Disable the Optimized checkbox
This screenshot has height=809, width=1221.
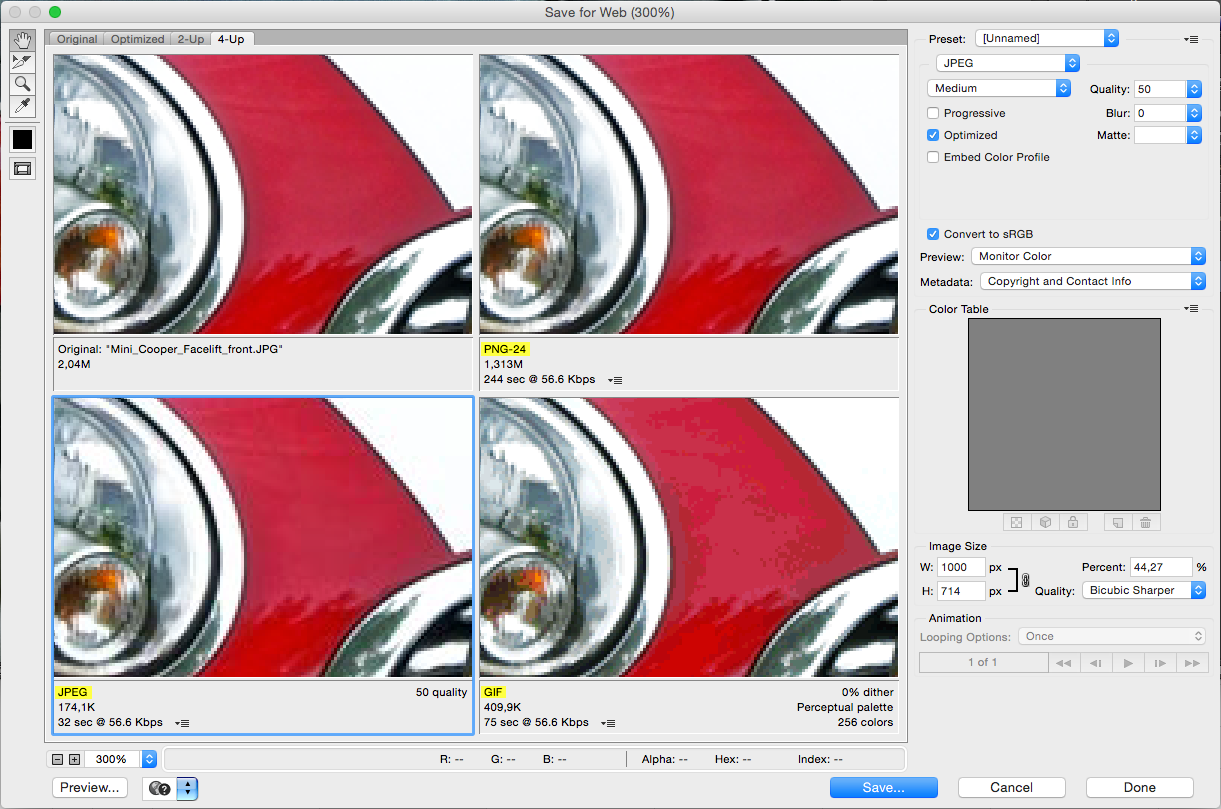933,135
